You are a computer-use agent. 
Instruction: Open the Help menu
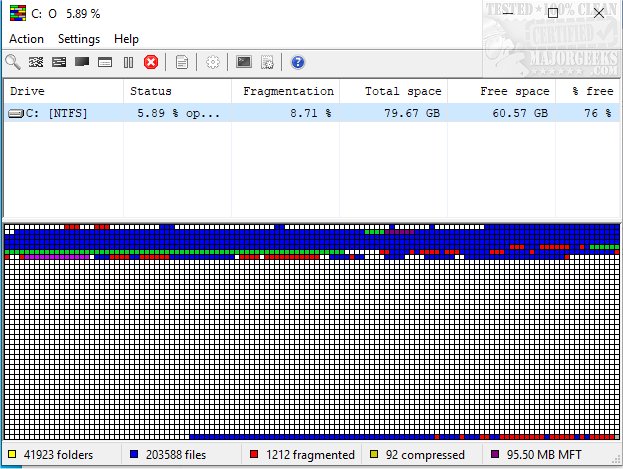(127, 39)
